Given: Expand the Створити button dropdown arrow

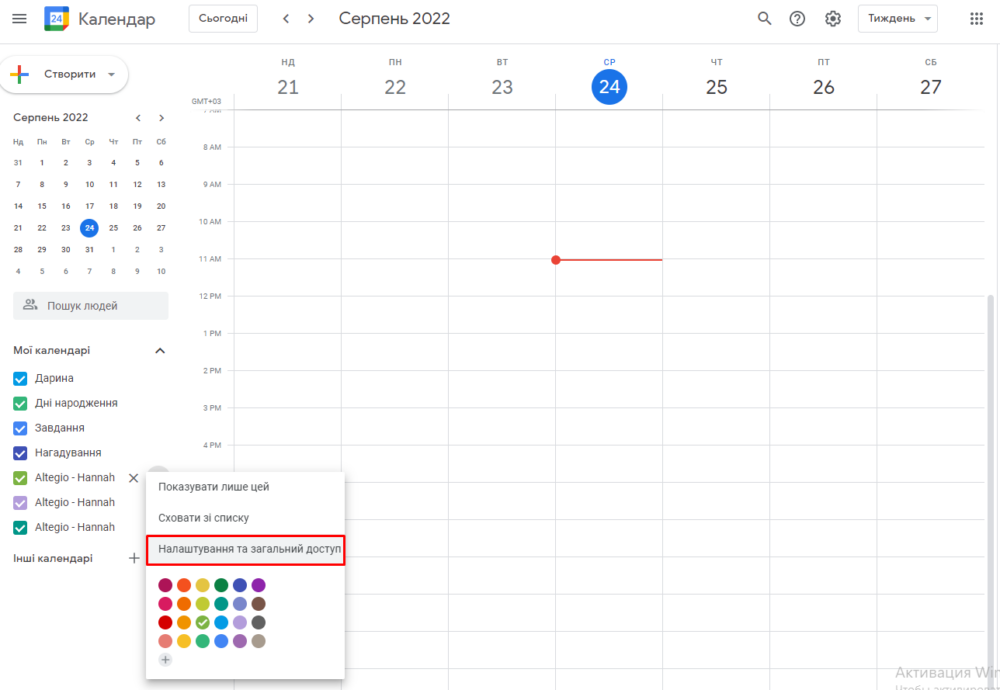Looking at the screenshot, I should pyautogui.click(x=112, y=75).
